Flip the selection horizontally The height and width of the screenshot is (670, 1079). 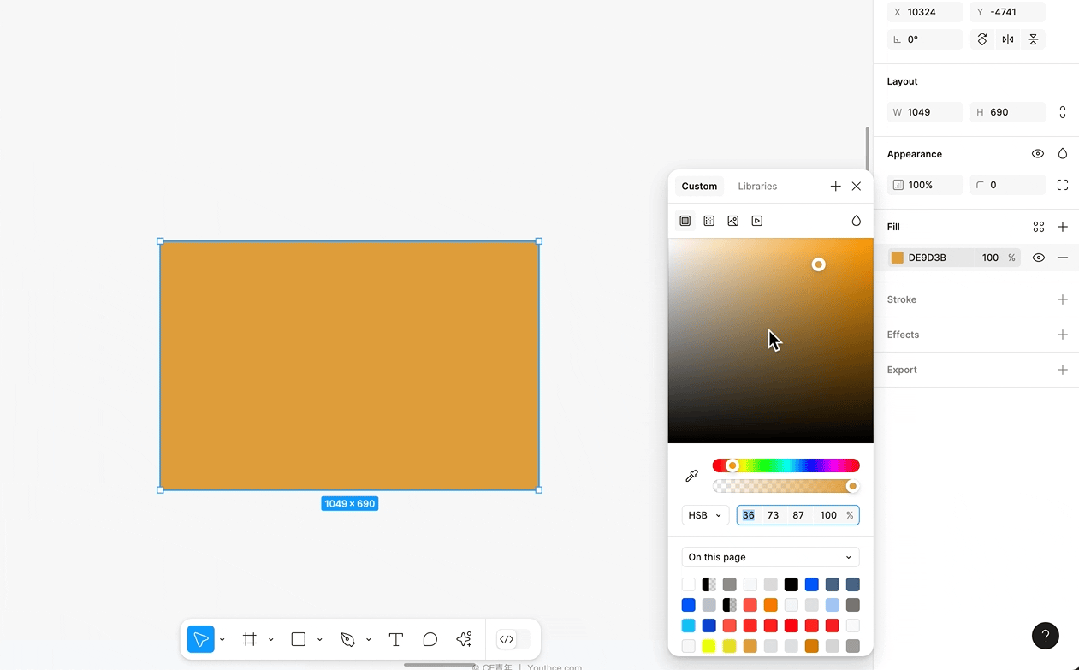pyautogui.click(x=1008, y=39)
